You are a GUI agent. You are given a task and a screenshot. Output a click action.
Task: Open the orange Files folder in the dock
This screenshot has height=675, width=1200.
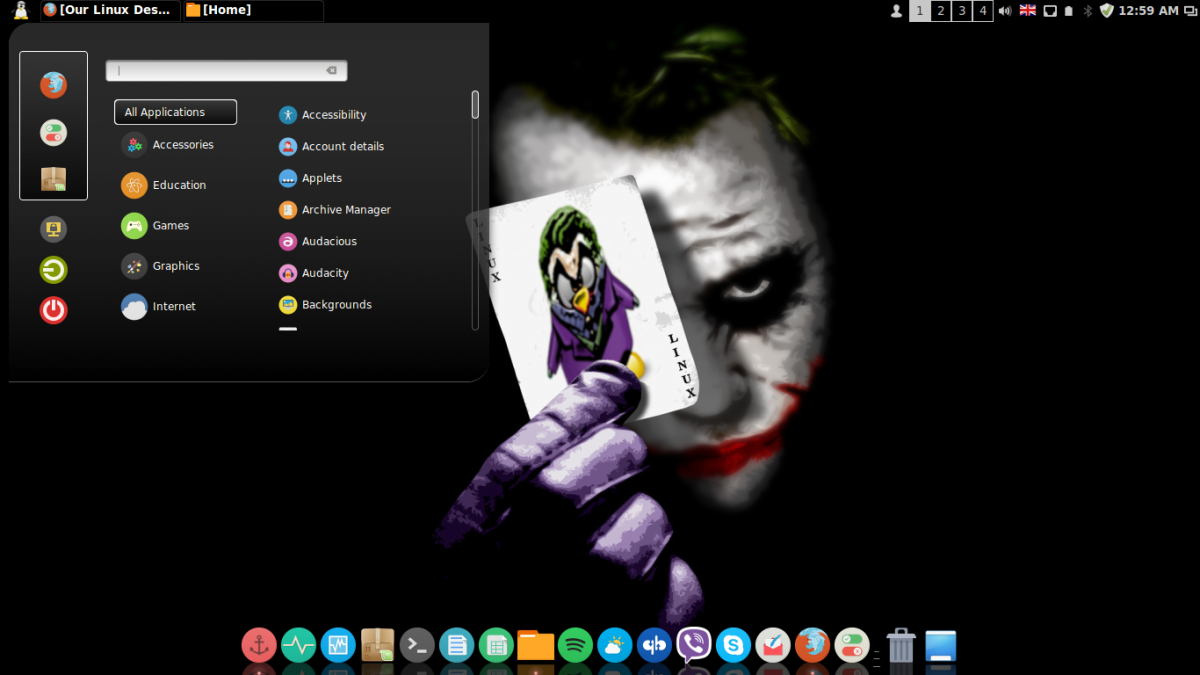536,645
